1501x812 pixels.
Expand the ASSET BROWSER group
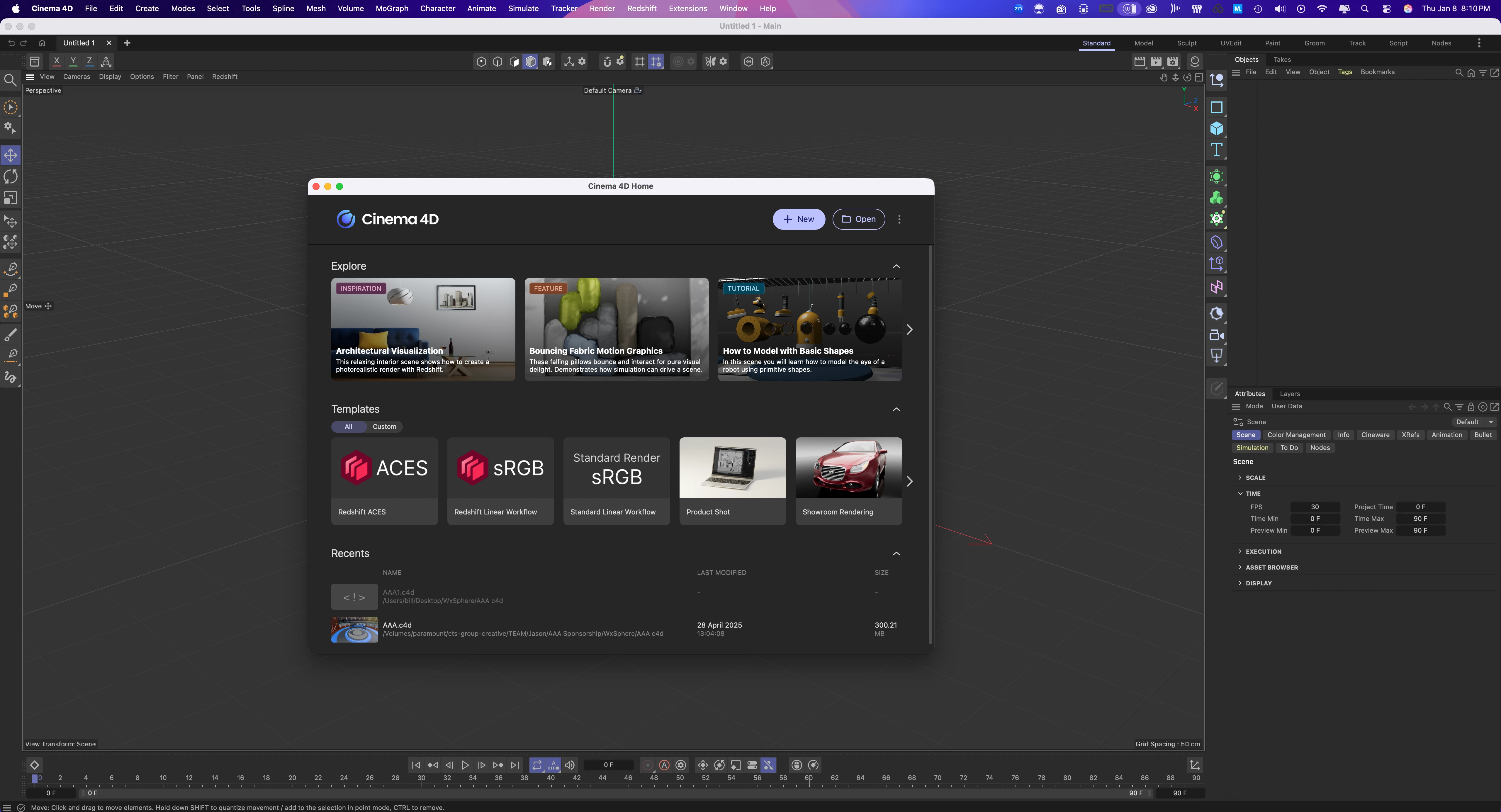click(x=1240, y=567)
